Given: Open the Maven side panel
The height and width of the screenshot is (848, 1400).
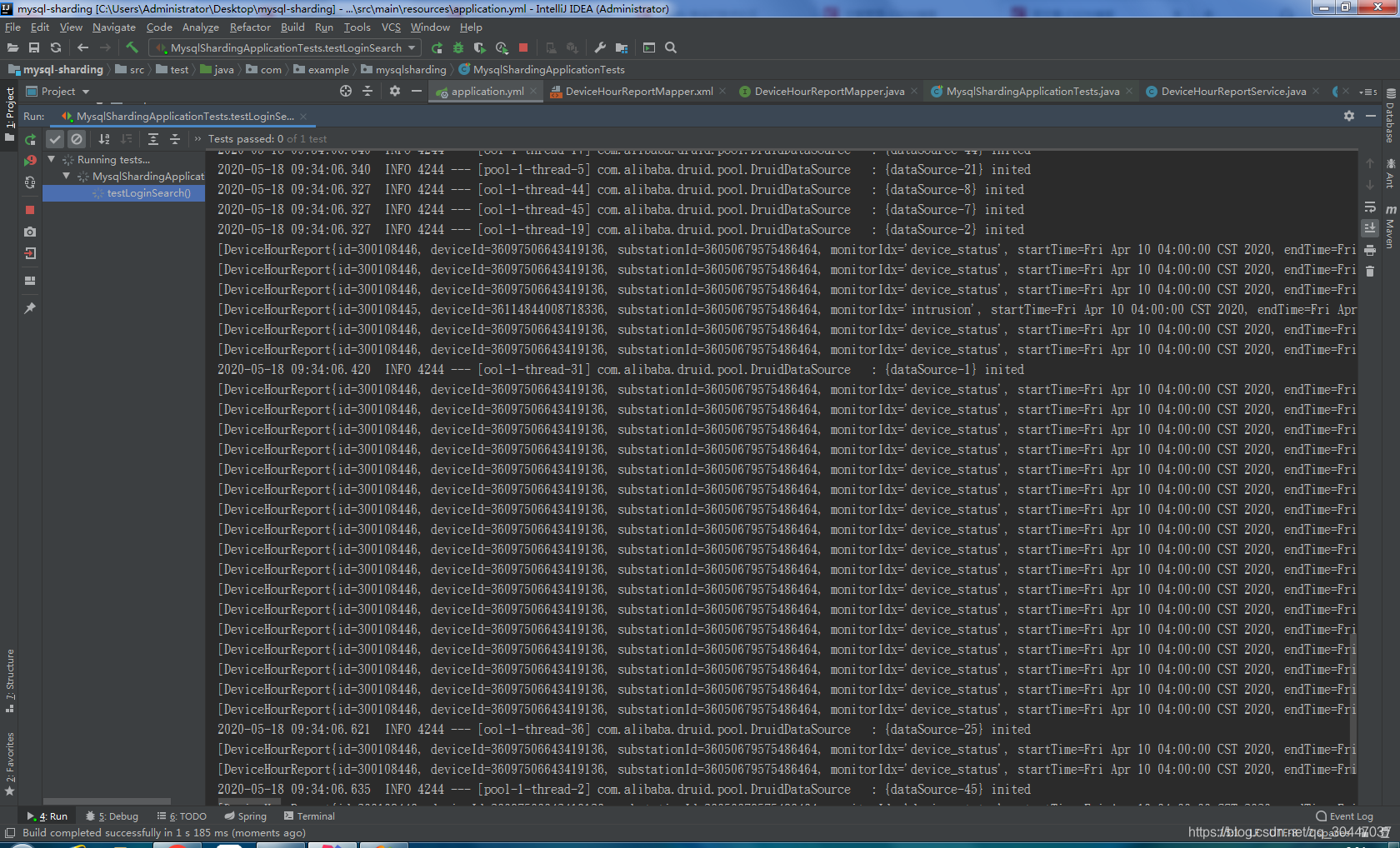Looking at the screenshot, I should [1391, 227].
